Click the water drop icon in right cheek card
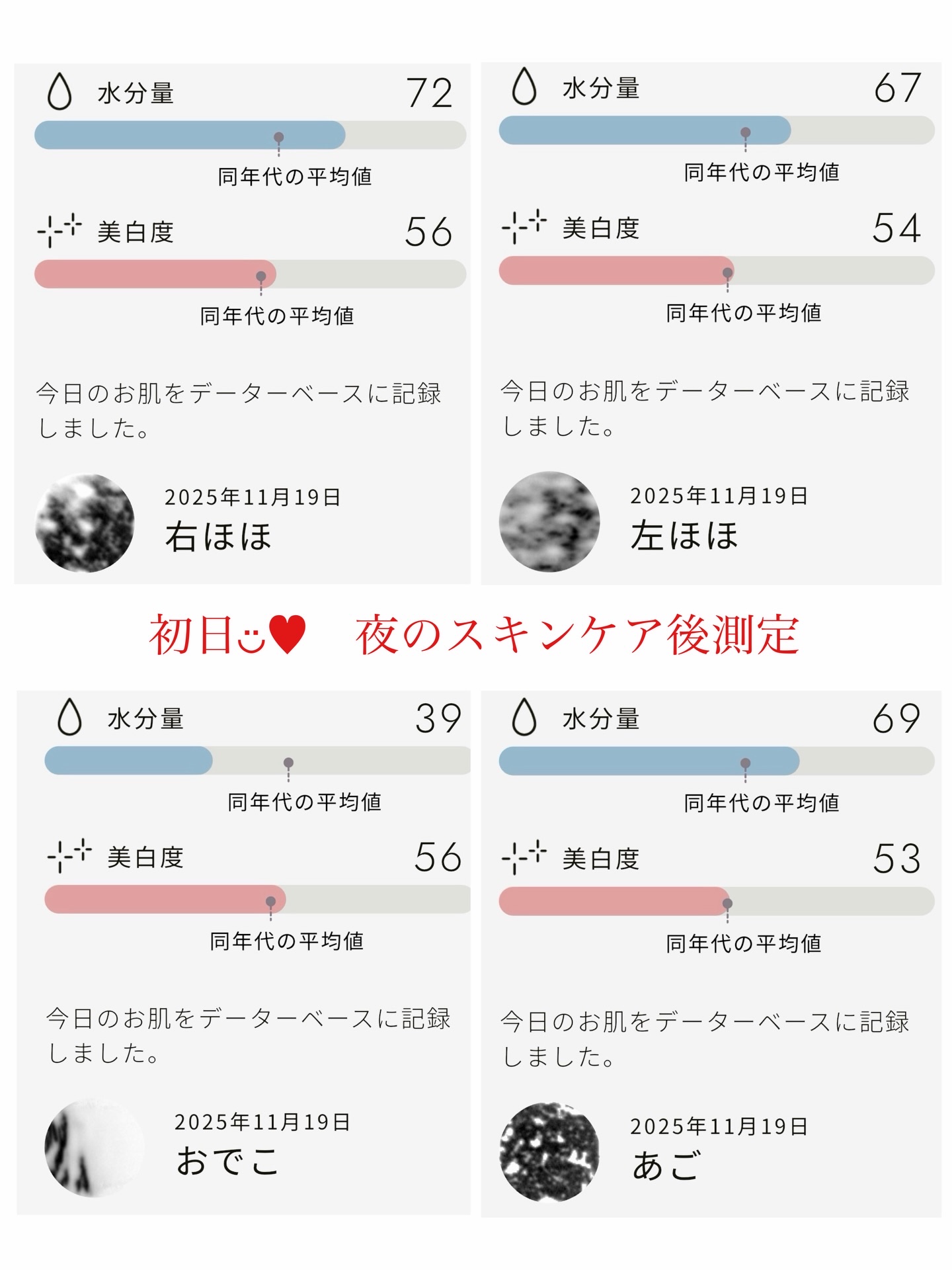 (59, 91)
